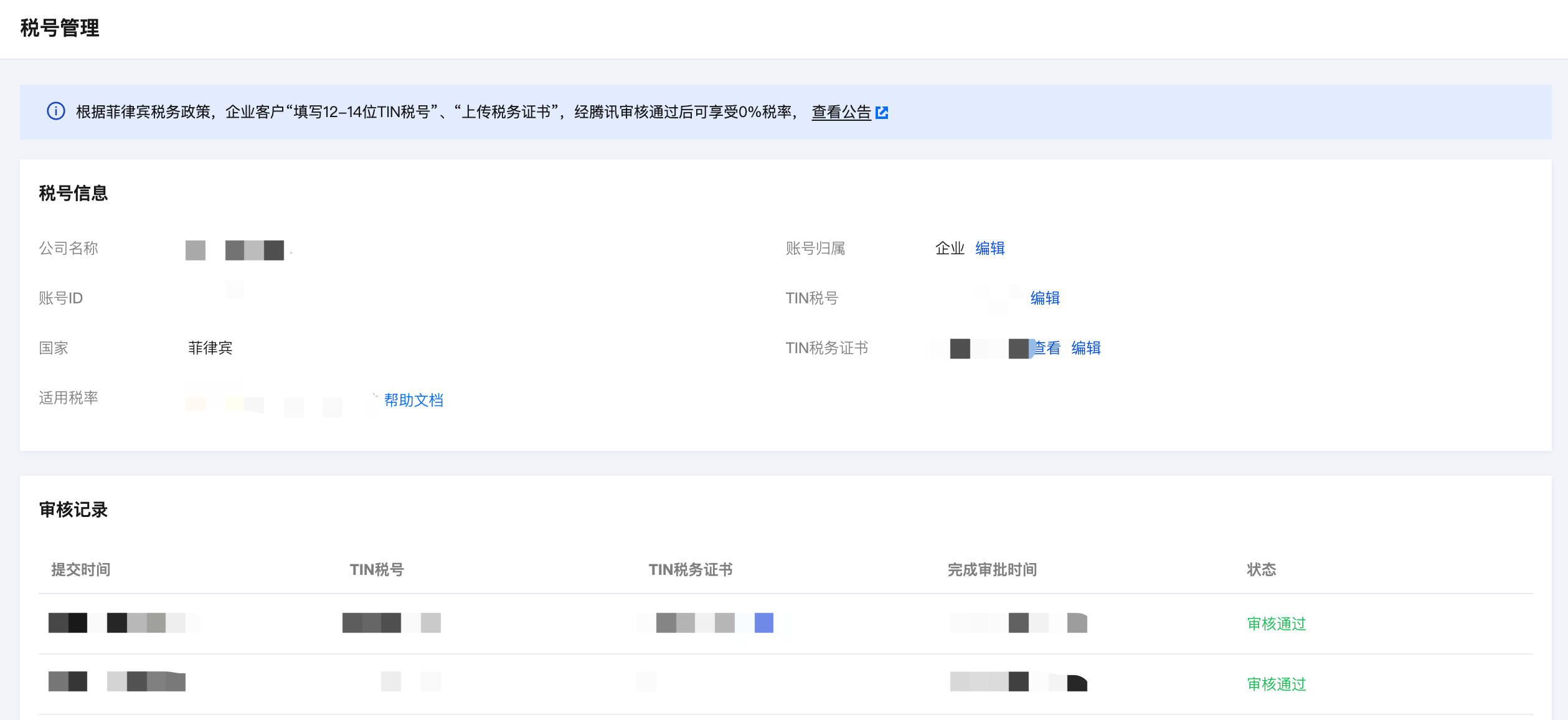Click the 提交时间 column header

(81, 569)
